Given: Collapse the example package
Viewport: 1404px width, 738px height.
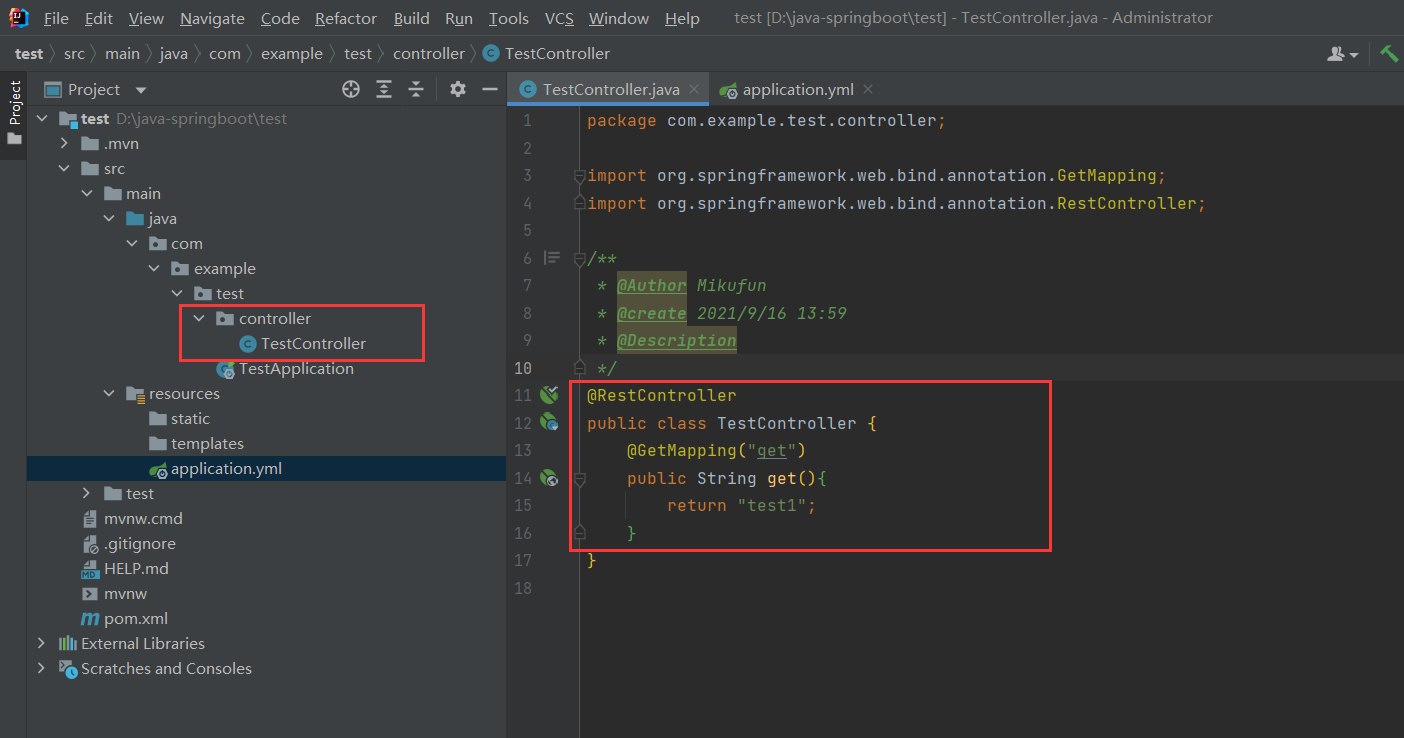Looking at the screenshot, I should [x=154, y=268].
